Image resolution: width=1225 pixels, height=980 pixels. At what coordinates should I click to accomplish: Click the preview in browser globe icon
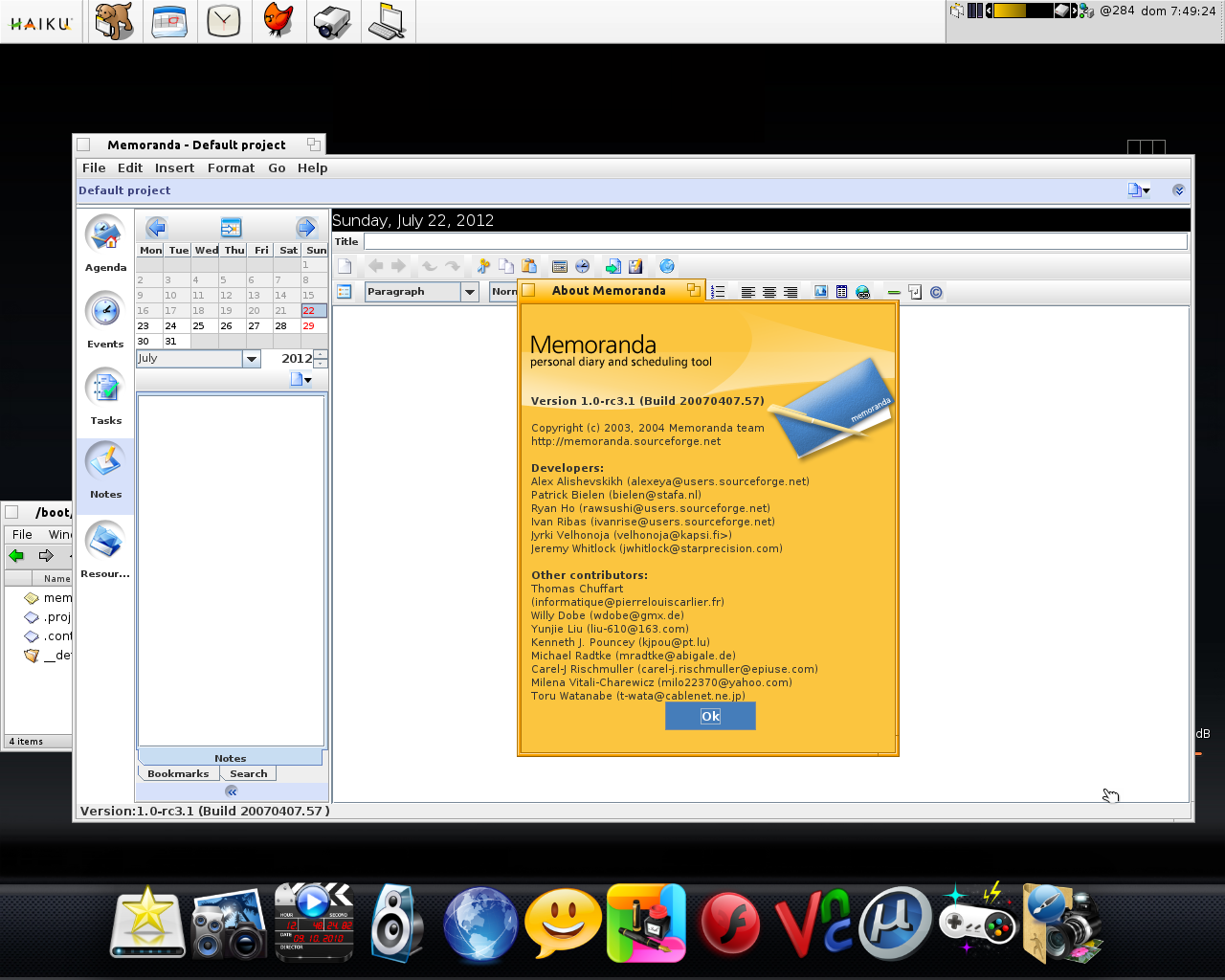pyautogui.click(x=667, y=266)
